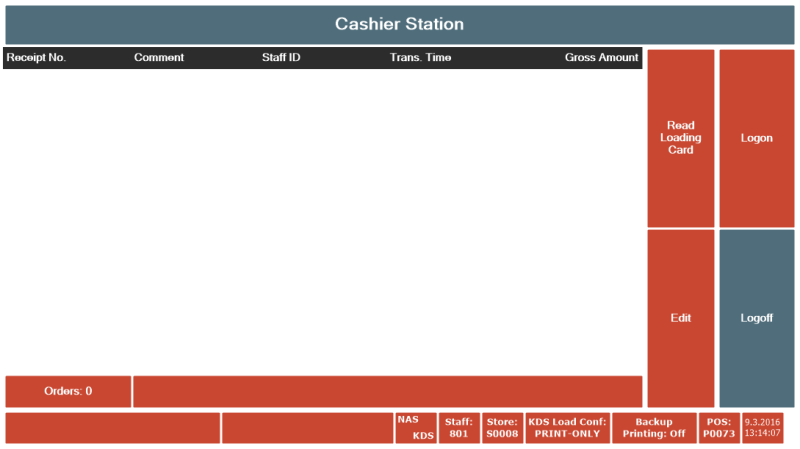Click the Read Loading Card button

pyautogui.click(x=681, y=138)
